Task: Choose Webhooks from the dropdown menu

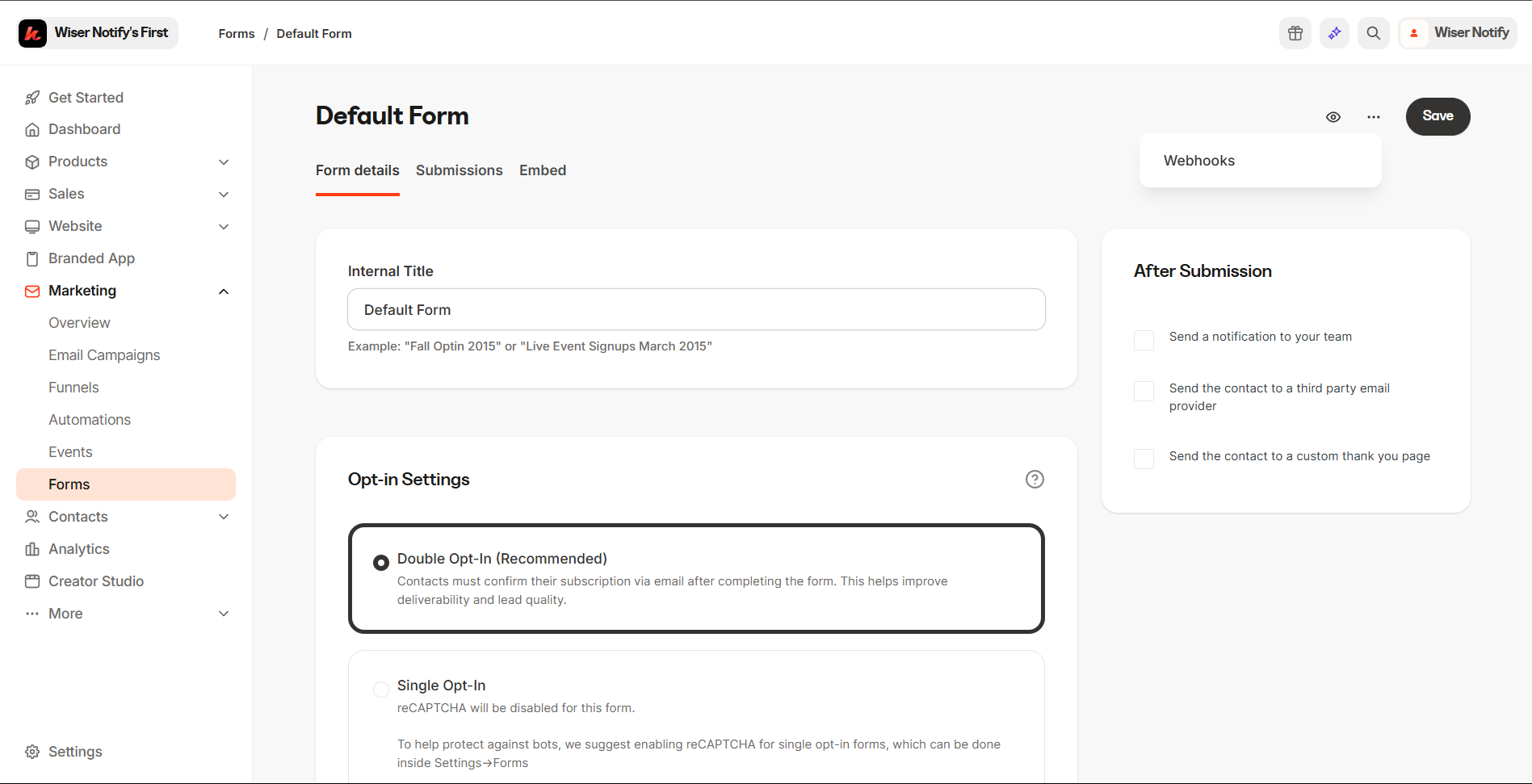Action: click(1199, 161)
